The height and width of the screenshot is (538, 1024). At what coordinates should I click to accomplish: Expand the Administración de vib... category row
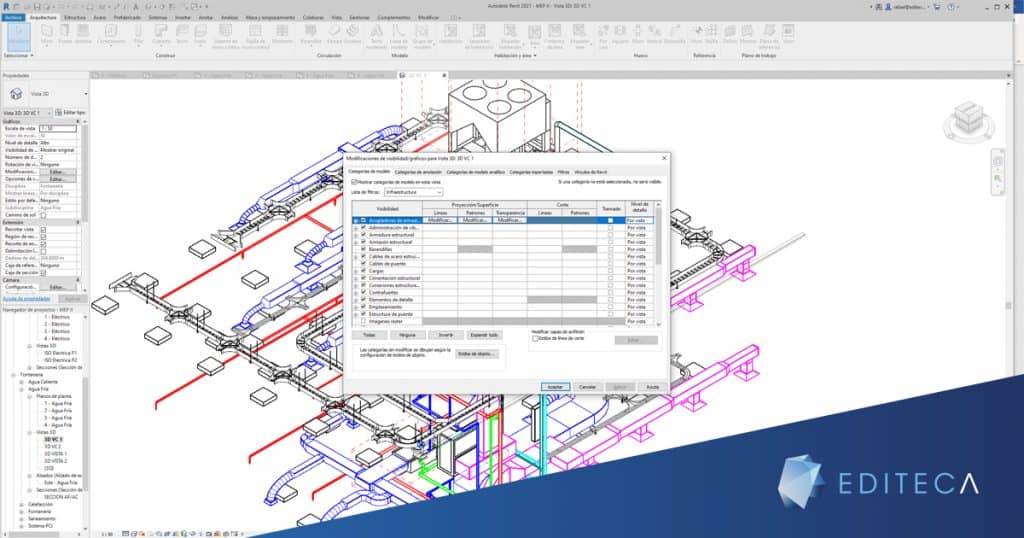(x=356, y=228)
